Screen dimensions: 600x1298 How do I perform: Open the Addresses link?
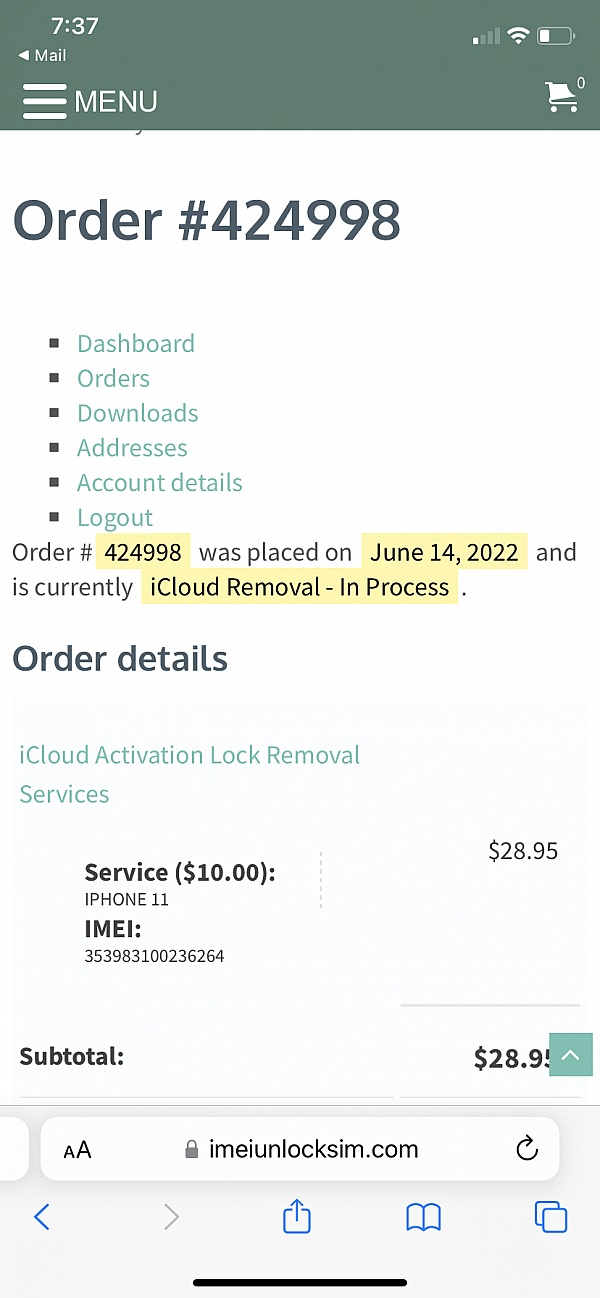tap(132, 448)
